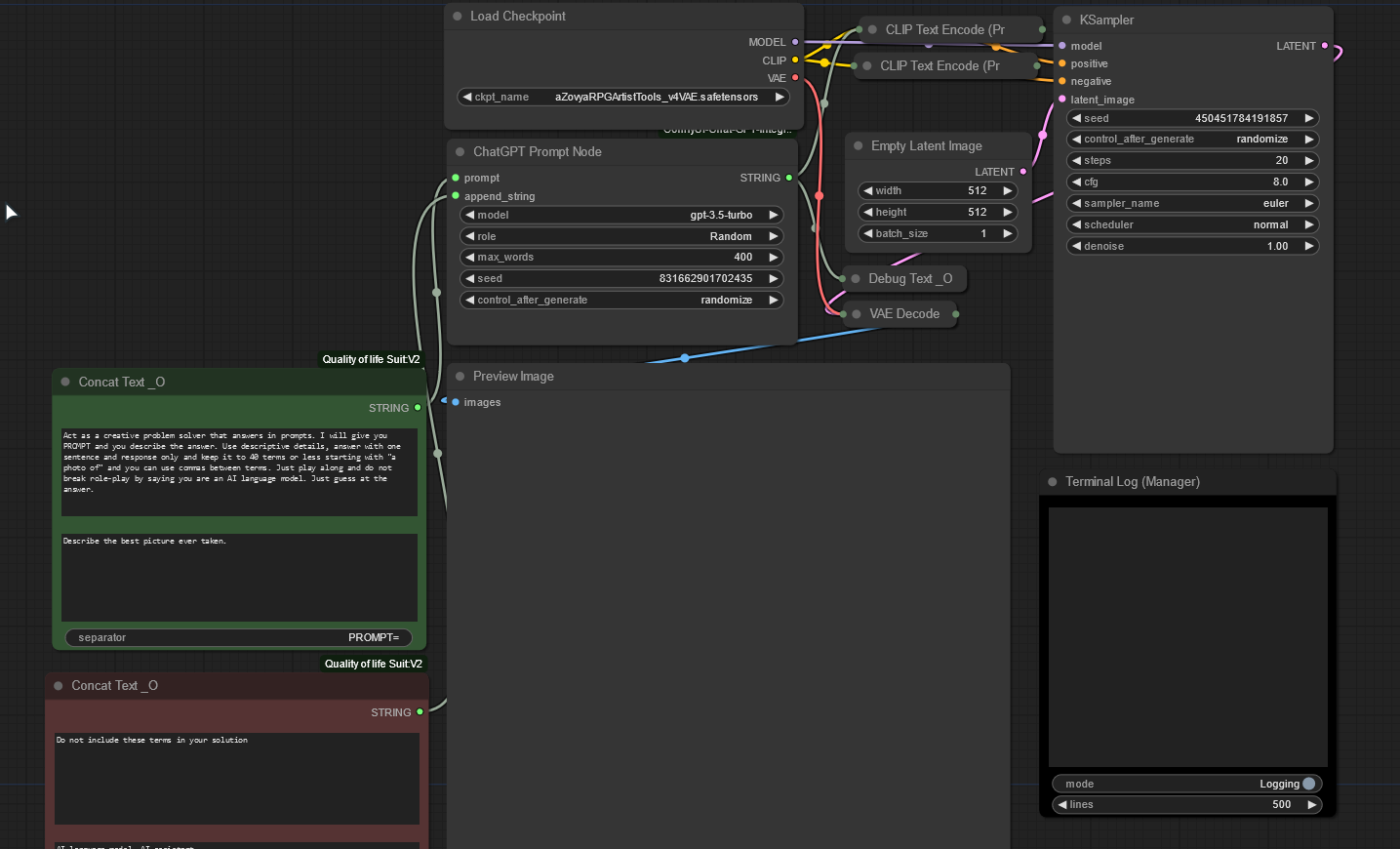Open the ckpt_name checkpoint selector

click(x=621, y=97)
